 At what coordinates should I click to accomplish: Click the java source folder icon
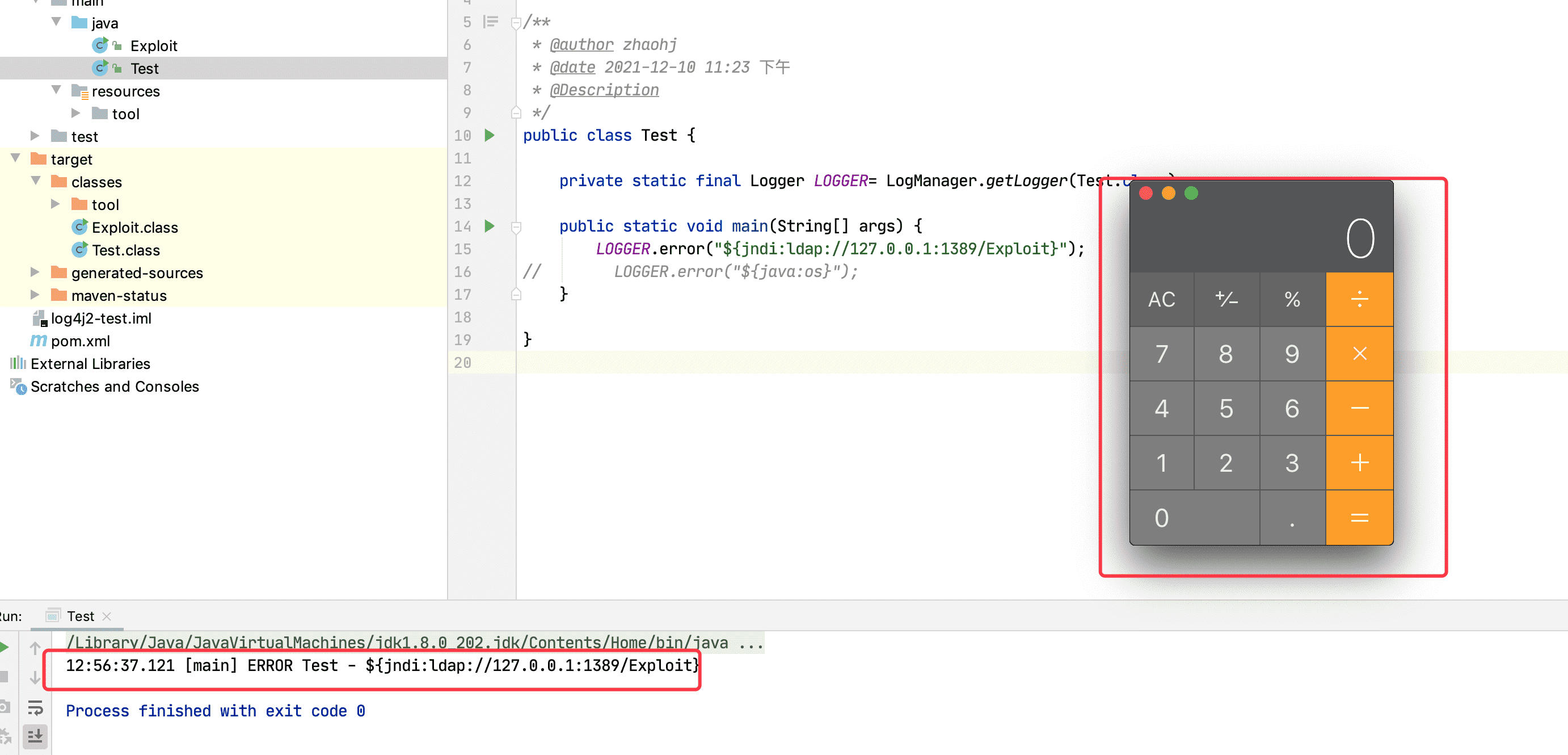tap(79, 23)
